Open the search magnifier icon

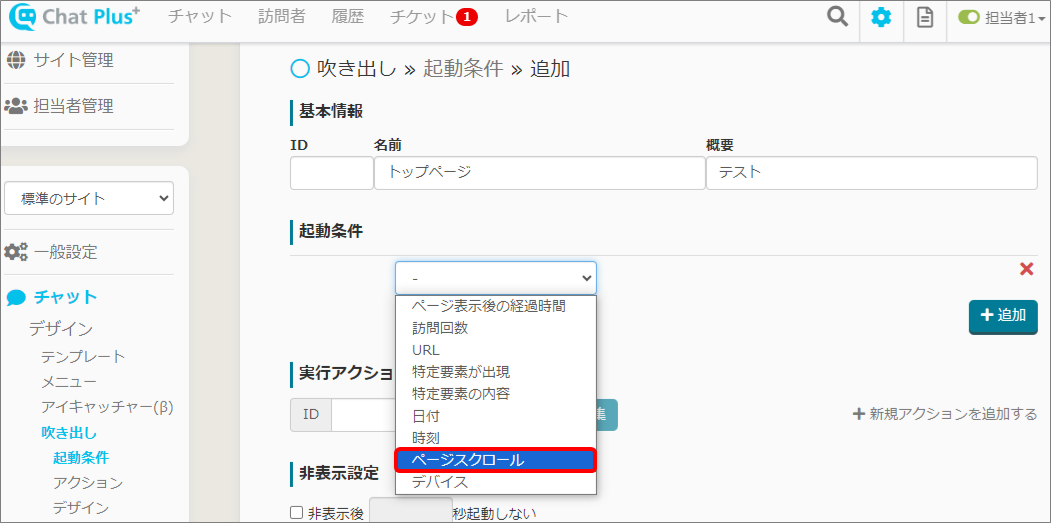[837, 17]
